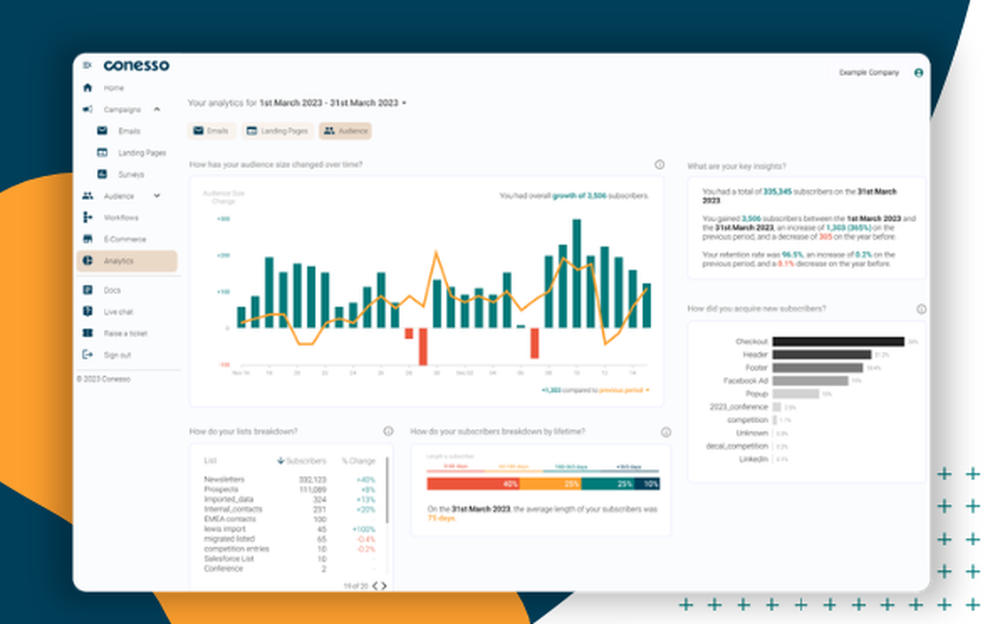Click the Analytics pie chart icon
The height and width of the screenshot is (624, 1000).
(x=88, y=260)
